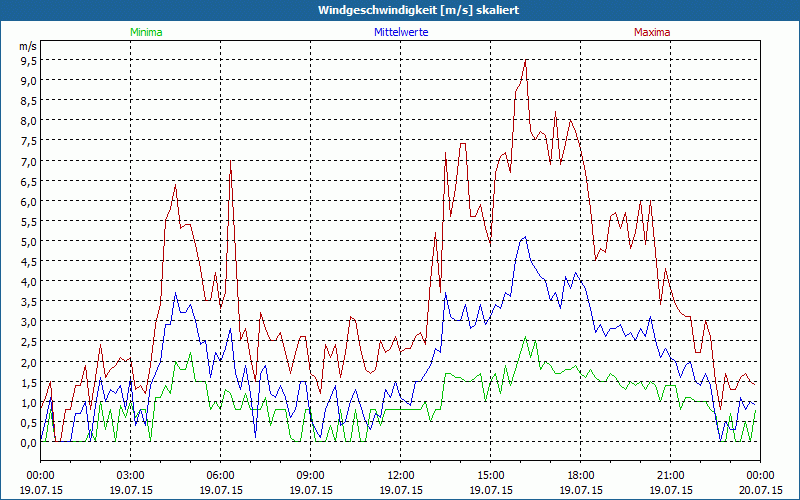
Task: Select the 09:00 time label on x-axis
Action: click(x=310, y=475)
